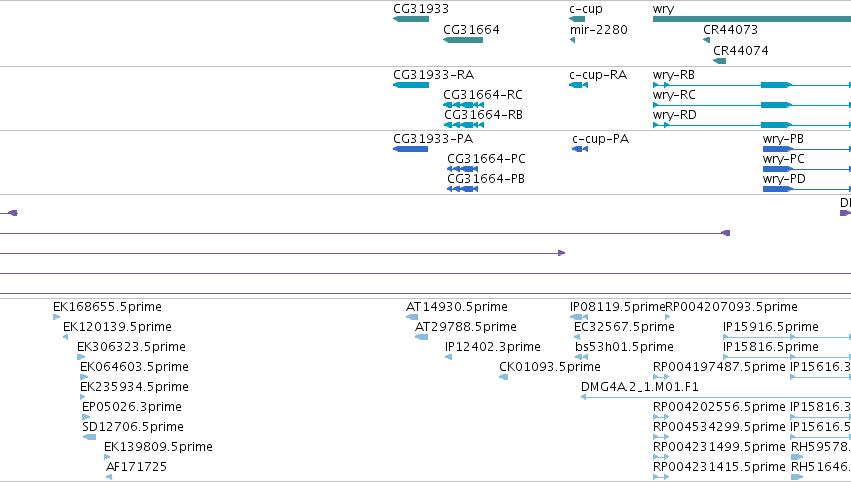Select transcript label CG31664-RB
Screen dimensions: 851x482
pyautogui.click(x=483, y=115)
